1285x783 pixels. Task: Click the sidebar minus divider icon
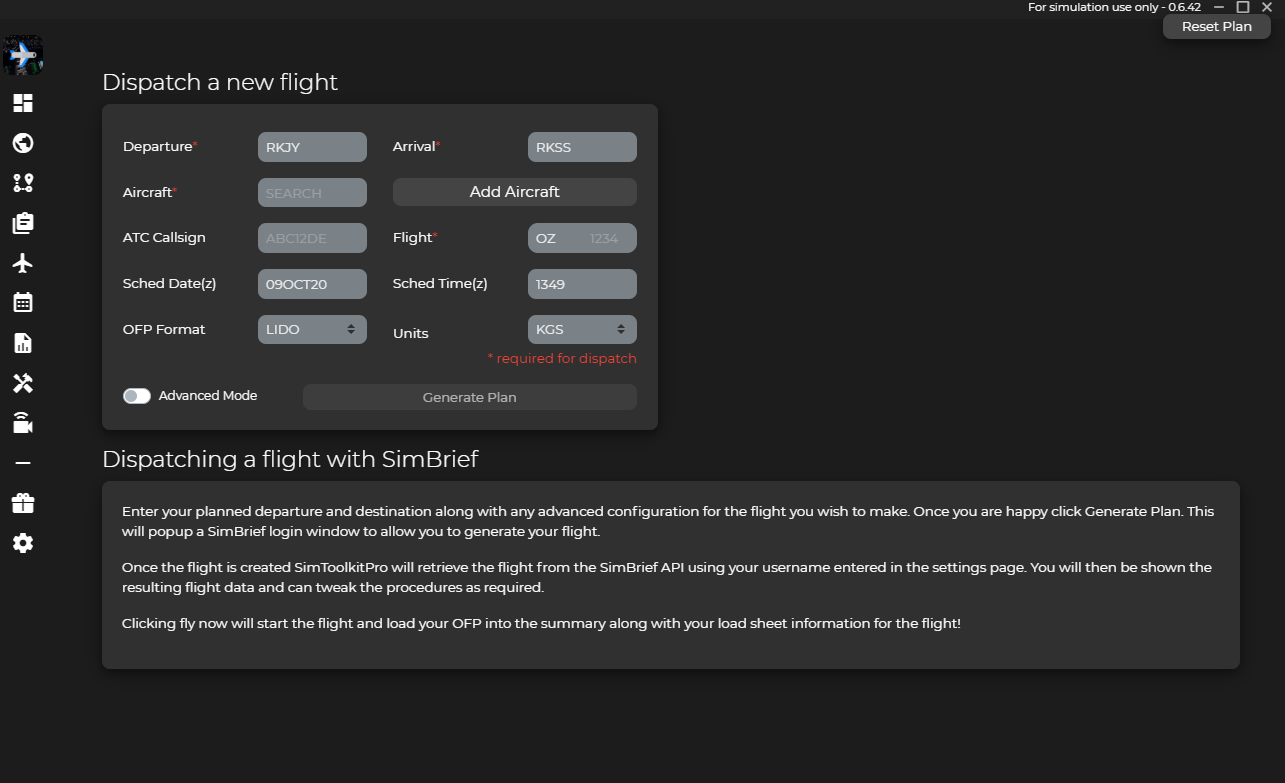(23, 463)
